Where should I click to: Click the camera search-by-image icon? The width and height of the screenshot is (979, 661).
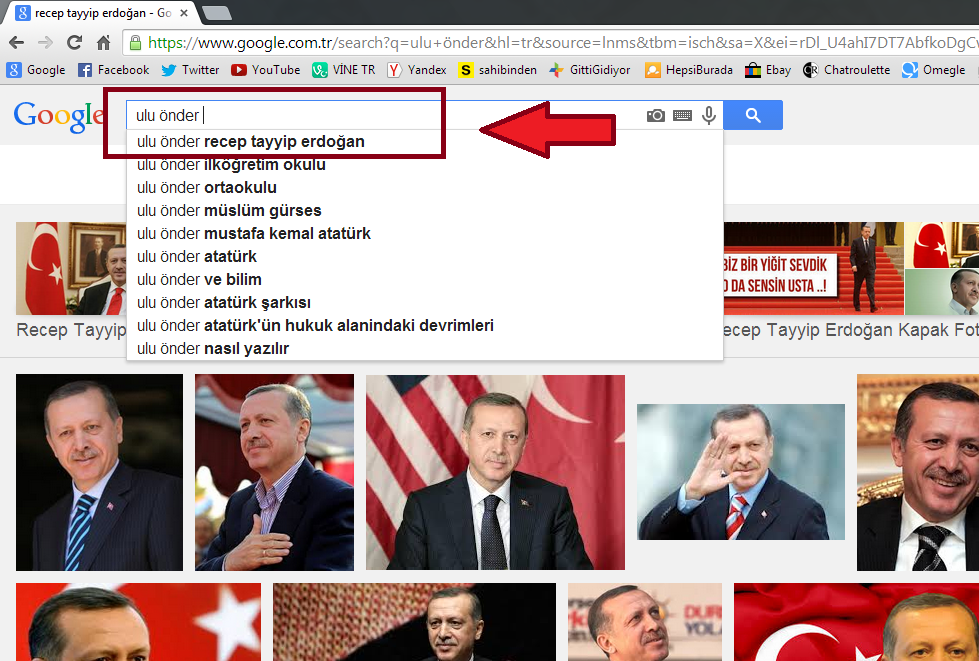(x=656, y=116)
